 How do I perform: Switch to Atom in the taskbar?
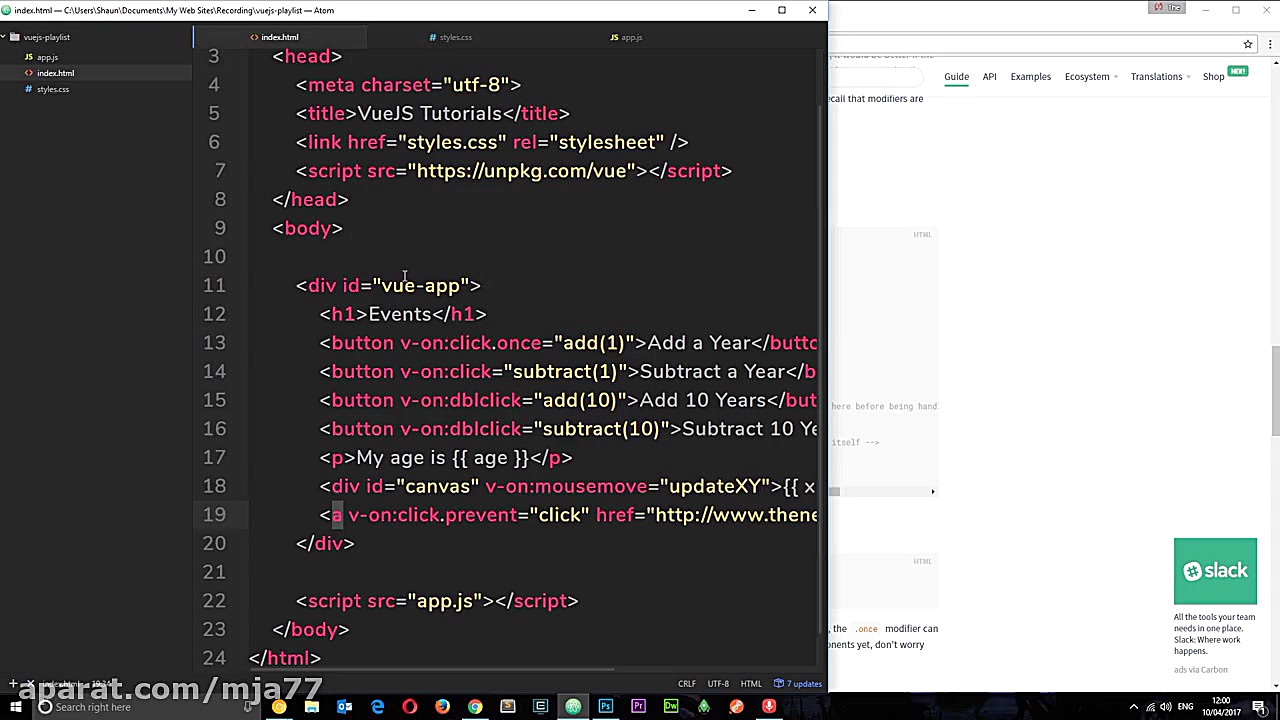pyautogui.click(x=573, y=707)
